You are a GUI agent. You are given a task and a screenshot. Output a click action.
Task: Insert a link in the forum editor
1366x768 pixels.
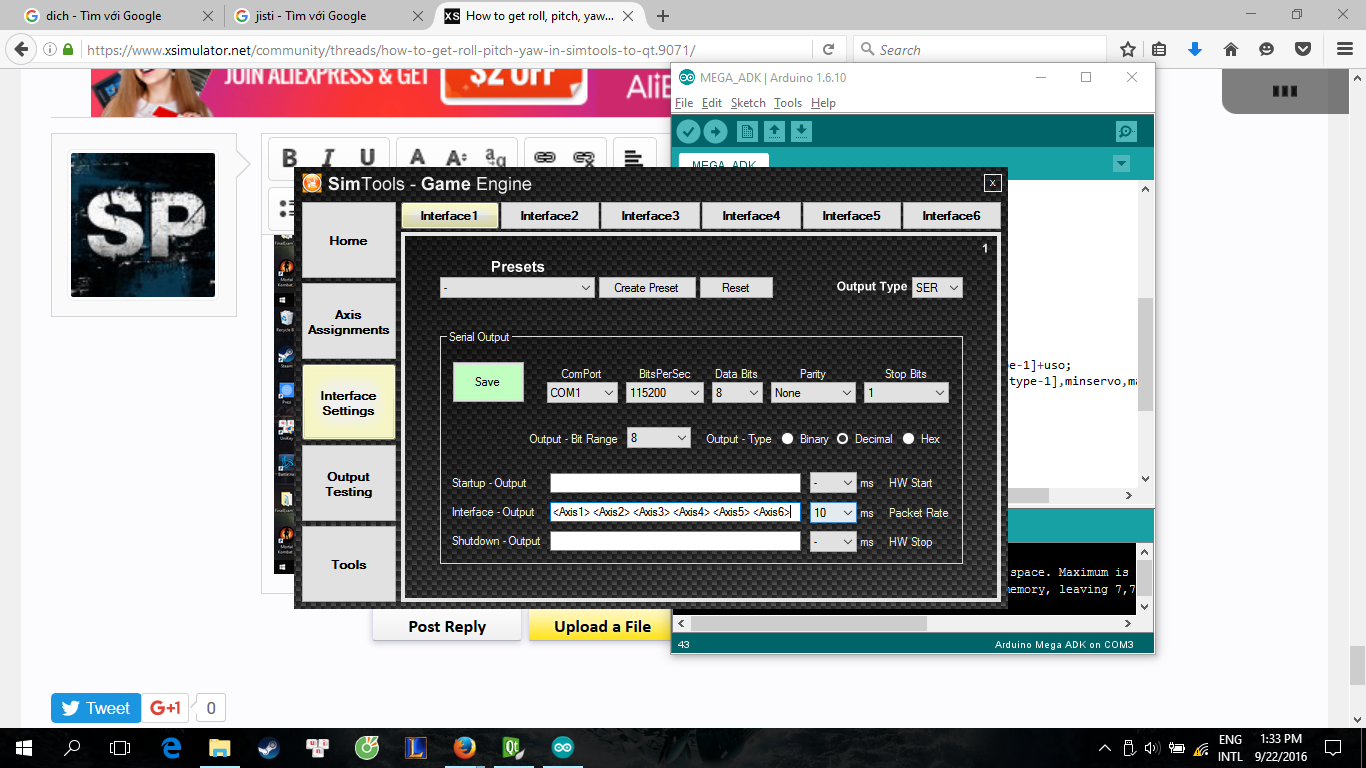point(544,158)
